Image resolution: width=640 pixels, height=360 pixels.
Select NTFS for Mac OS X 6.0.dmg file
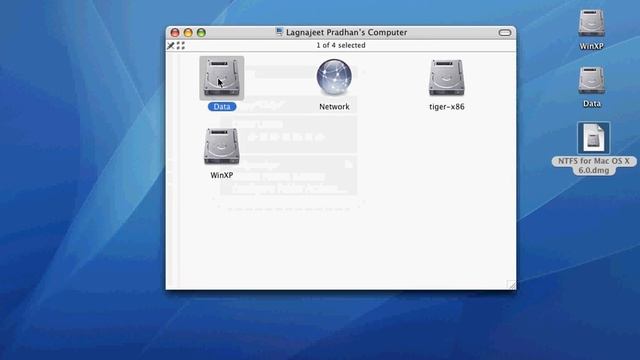pyautogui.click(x=593, y=138)
